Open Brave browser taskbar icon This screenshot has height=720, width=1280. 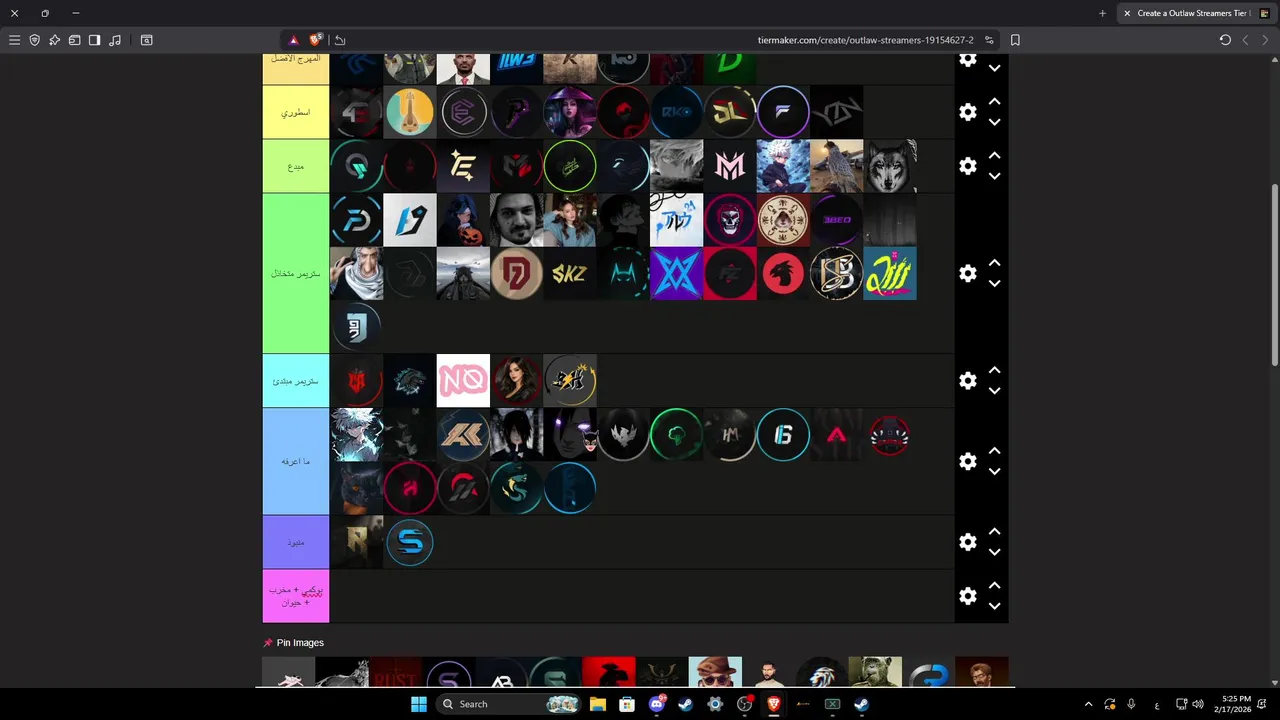773,704
